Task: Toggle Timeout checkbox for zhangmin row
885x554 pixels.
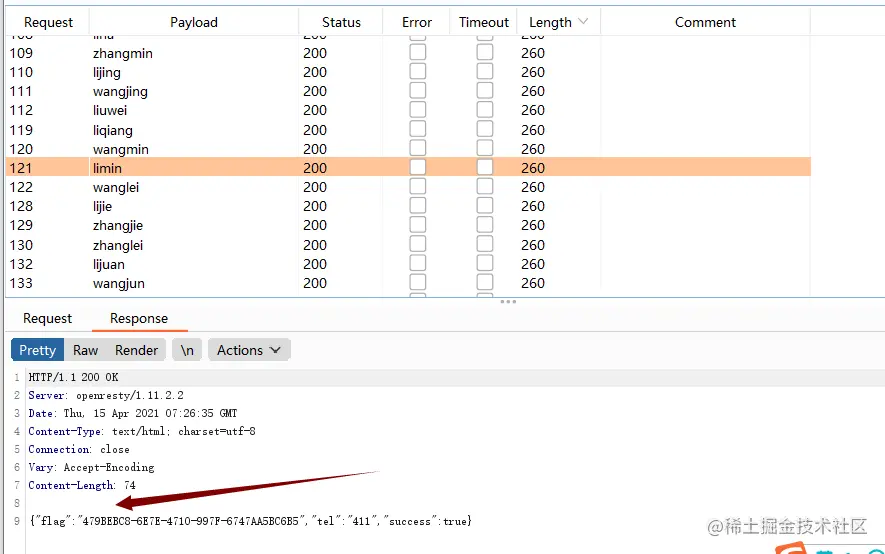Action: pyautogui.click(x=484, y=52)
